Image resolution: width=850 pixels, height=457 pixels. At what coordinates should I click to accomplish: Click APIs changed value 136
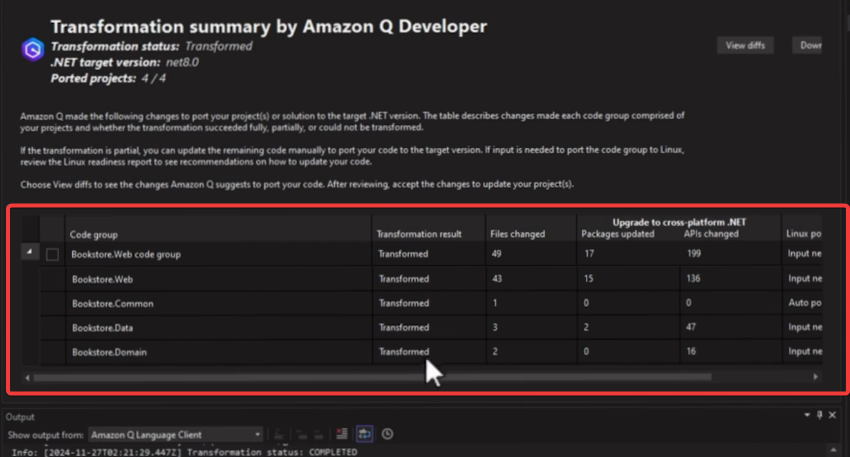click(693, 279)
